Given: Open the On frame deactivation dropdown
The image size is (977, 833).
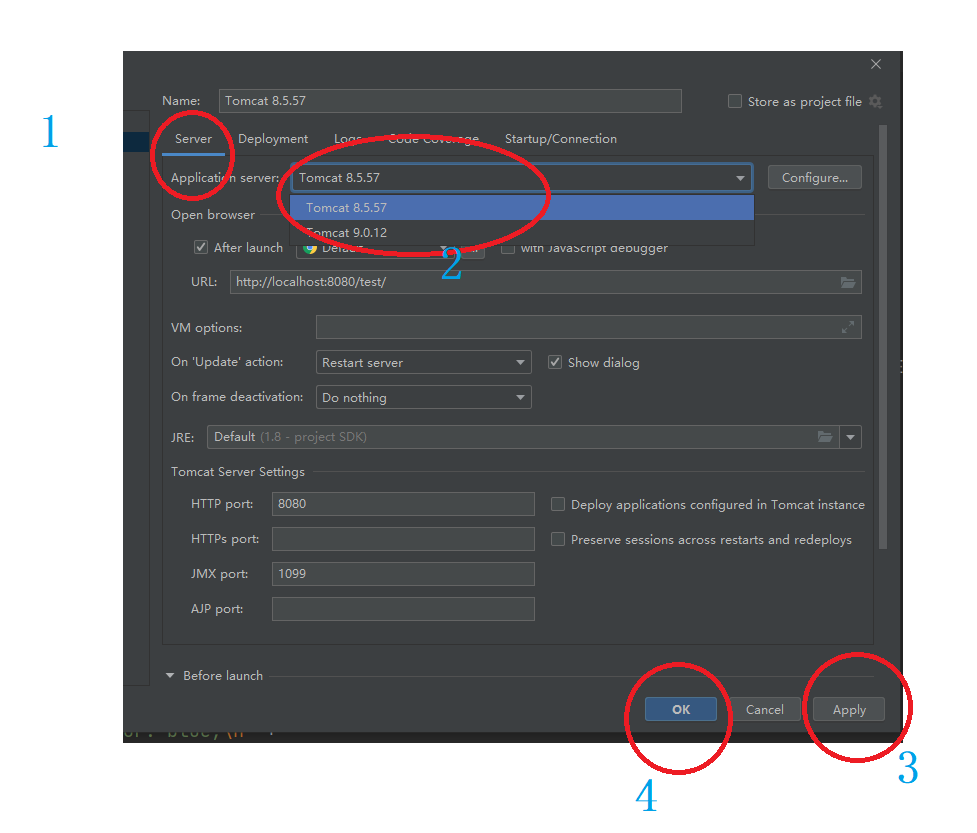Looking at the screenshot, I should (x=424, y=397).
